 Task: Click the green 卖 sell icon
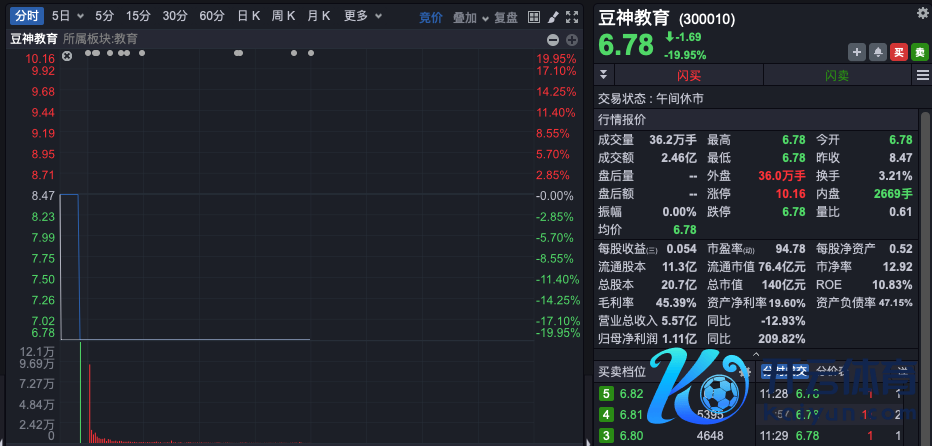click(920, 52)
